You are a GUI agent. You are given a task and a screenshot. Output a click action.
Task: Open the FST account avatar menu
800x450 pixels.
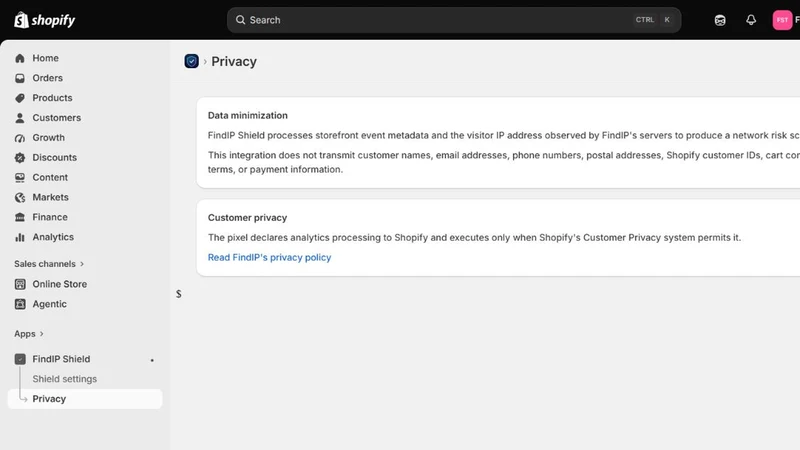click(x=782, y=20)
